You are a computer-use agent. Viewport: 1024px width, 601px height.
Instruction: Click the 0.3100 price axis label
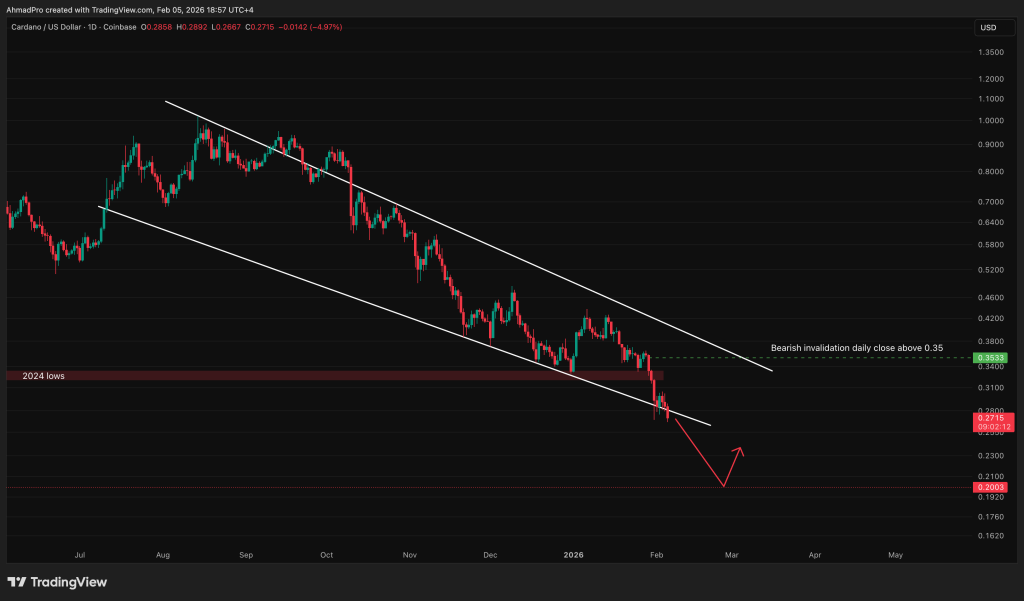pos(991,388)
